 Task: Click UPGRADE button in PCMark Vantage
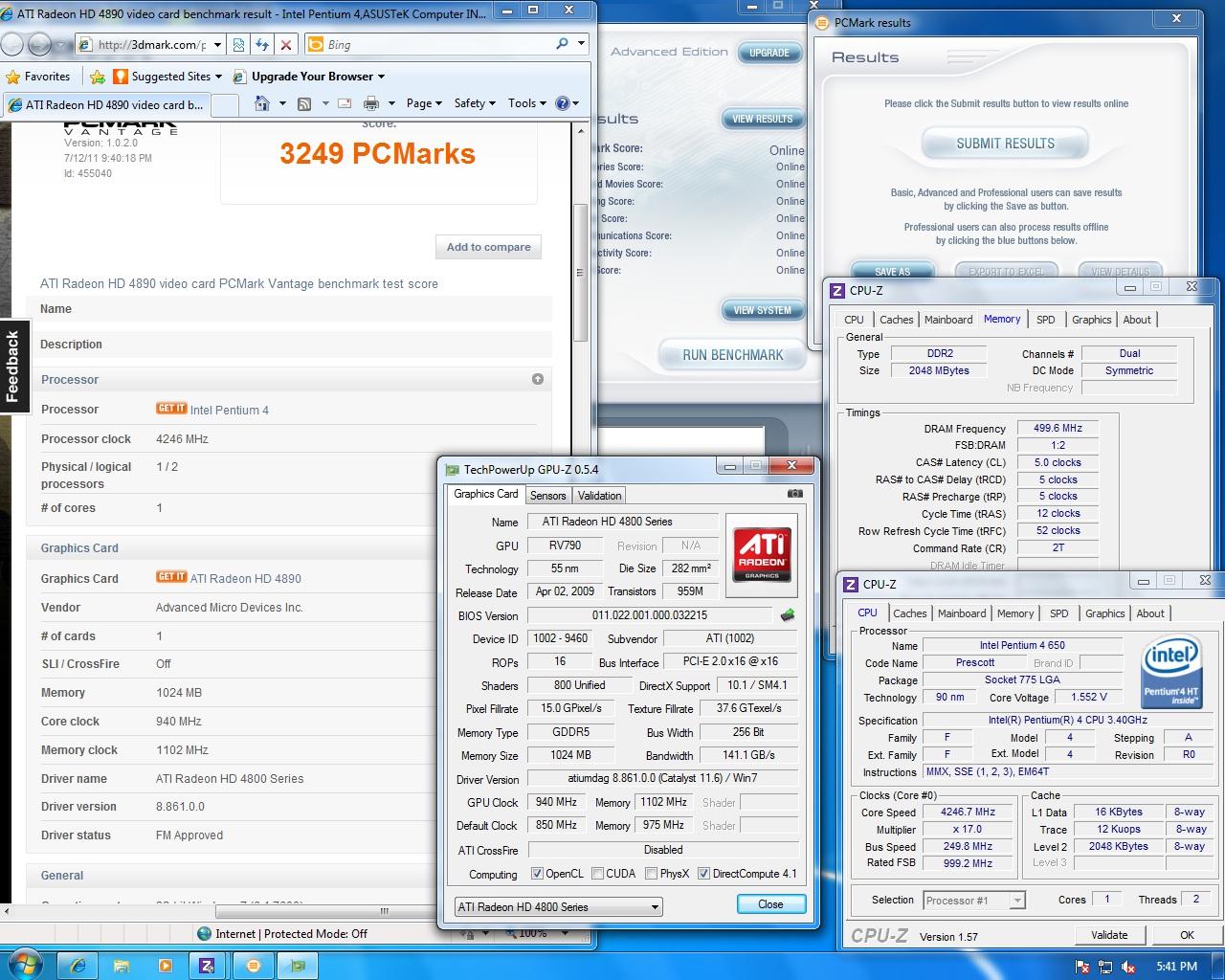coord(769,53)
